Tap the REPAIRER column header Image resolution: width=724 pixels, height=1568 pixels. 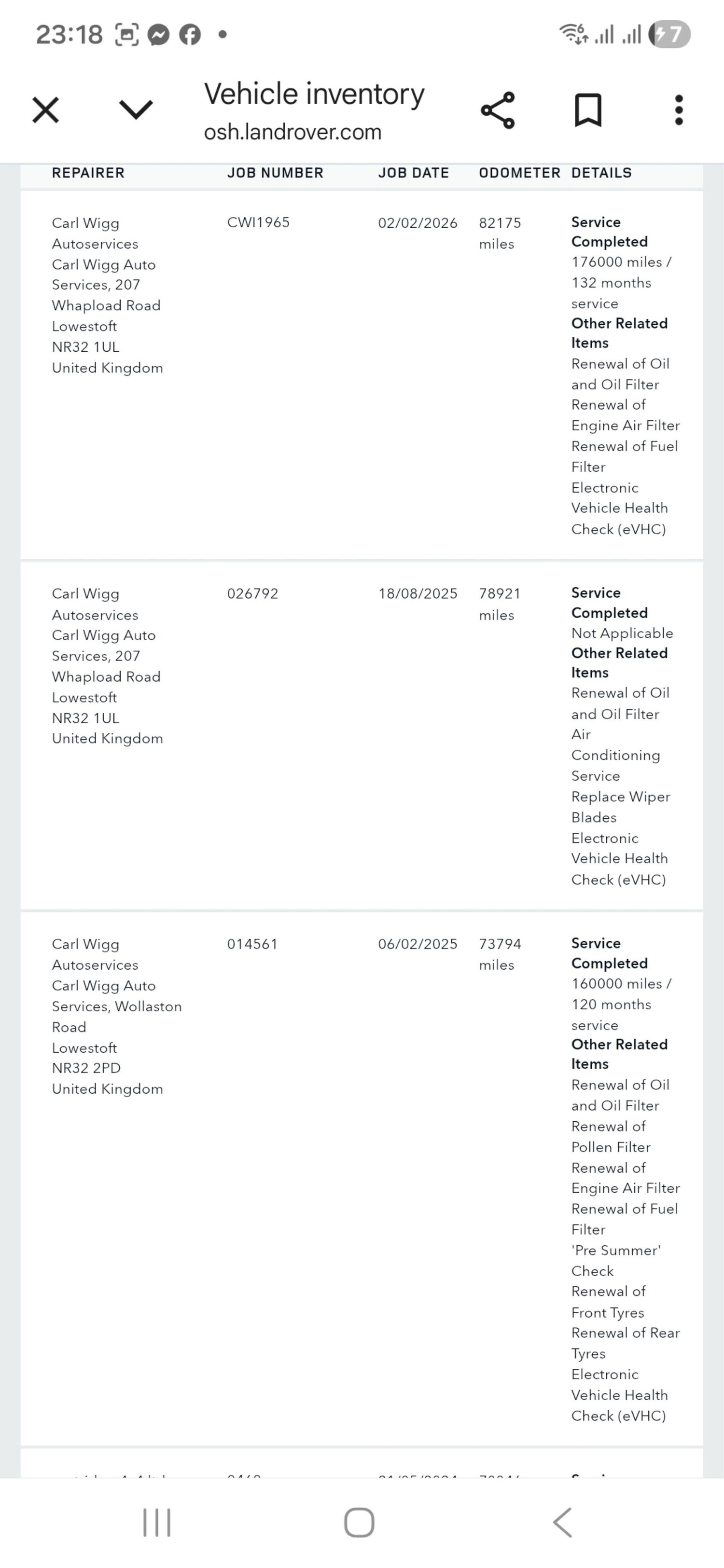[x=88, y=173]
